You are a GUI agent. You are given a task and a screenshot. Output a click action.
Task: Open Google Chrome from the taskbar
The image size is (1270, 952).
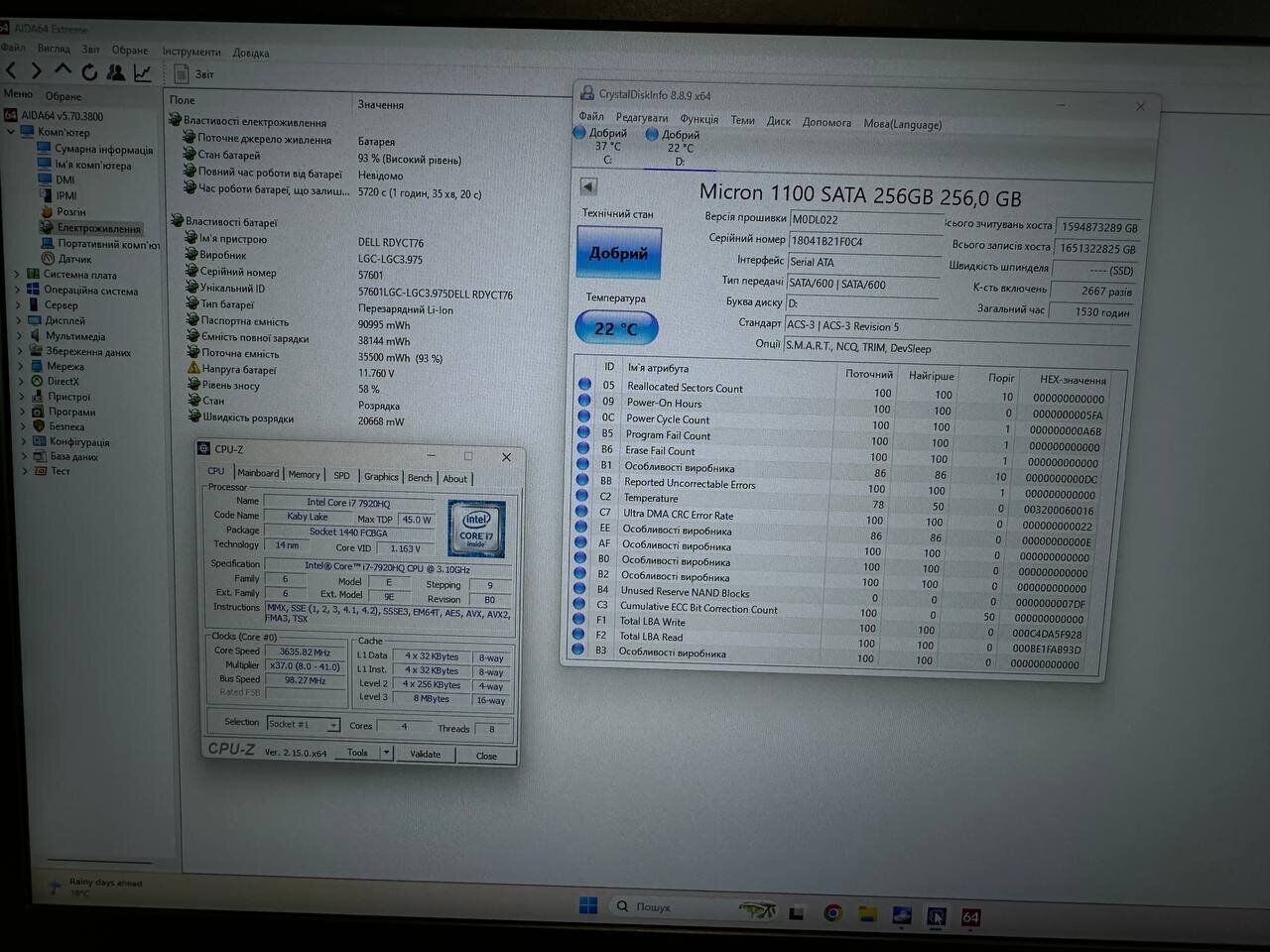pos(833,913)
